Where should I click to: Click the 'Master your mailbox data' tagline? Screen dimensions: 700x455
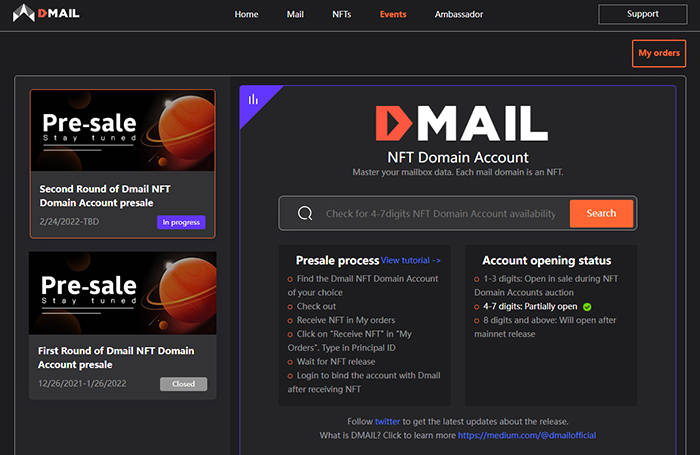(458, 172)
